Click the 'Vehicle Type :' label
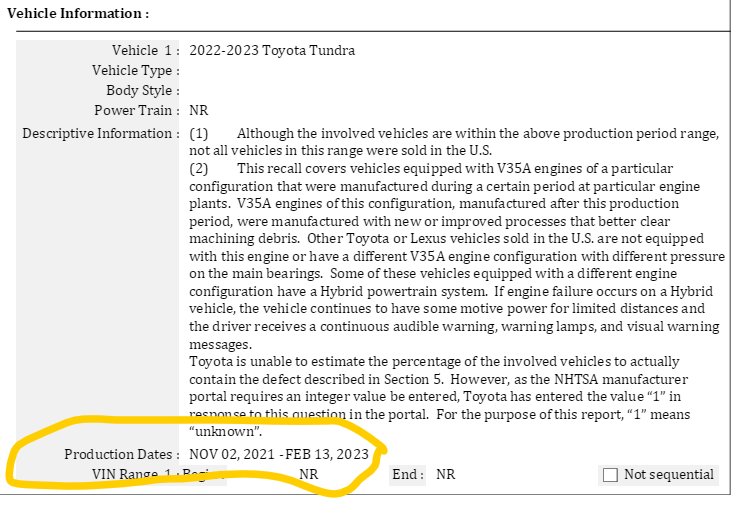Image resolution: width=750 pixels, height=516 pixels. pyautogui.click(x=136, y=71)
